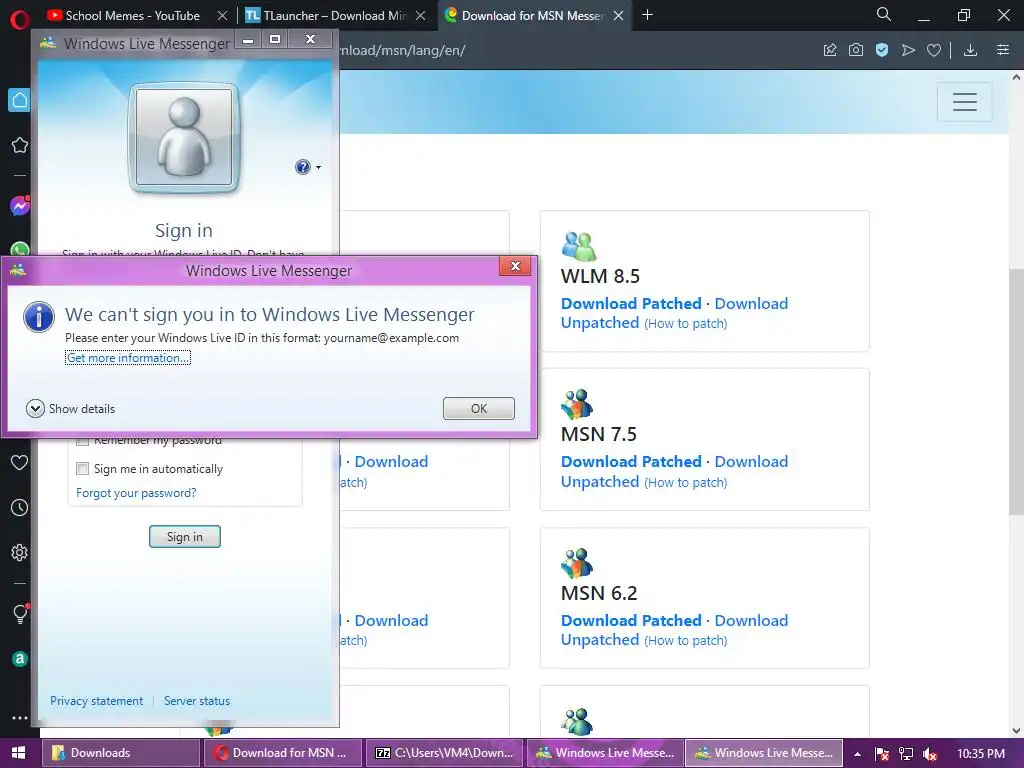The height and width of the screenshot is (768, 1024).
Task: Open the heart favorites icon in sidebar
Action: pyautogui.click(x=20, y=462)
